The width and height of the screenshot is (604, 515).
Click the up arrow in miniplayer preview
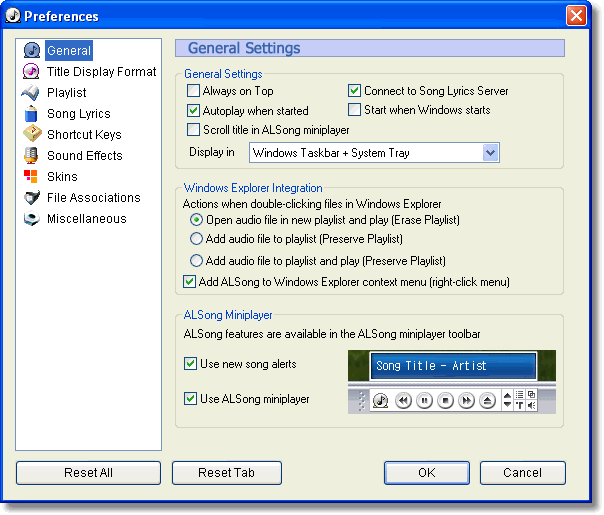tap(507, 396)
